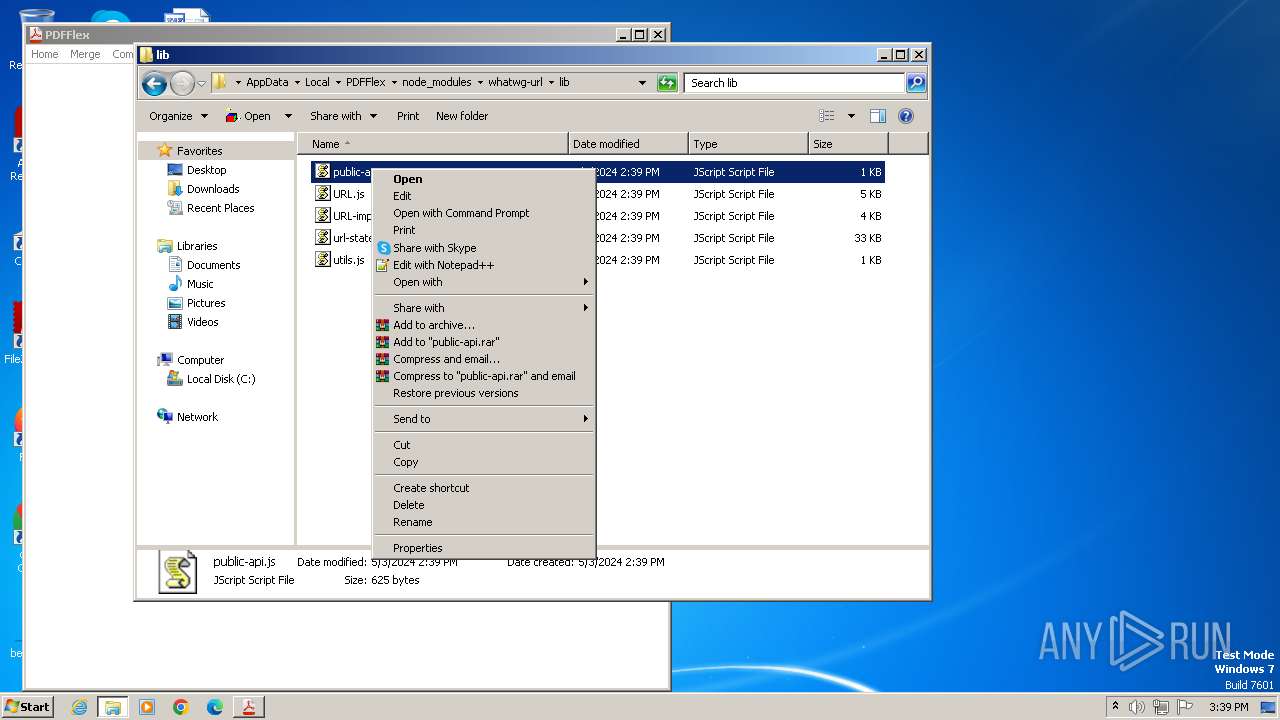Choose Compress to "public-api.rar" and email
This screenshot has width=1280, height=720.
[x=484, y=376]
